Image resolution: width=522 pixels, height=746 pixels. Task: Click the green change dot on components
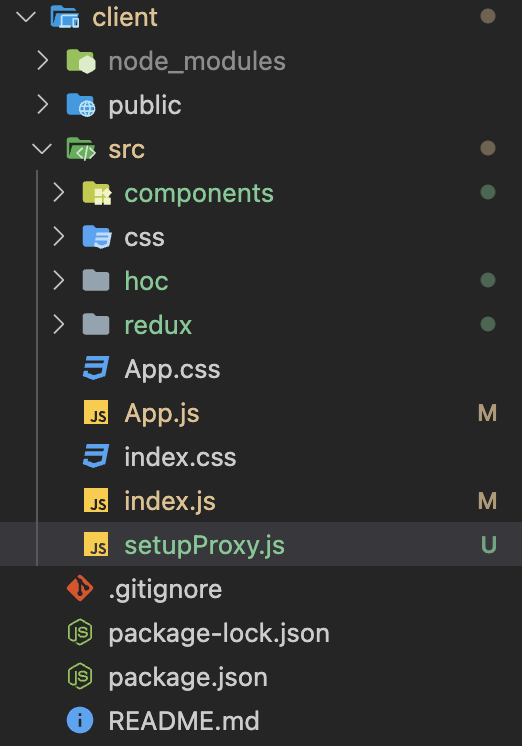point(488,193)
